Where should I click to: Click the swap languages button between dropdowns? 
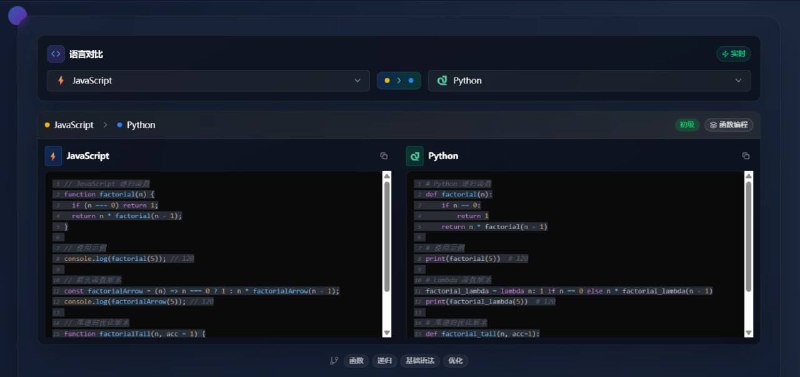coord(398,81)
